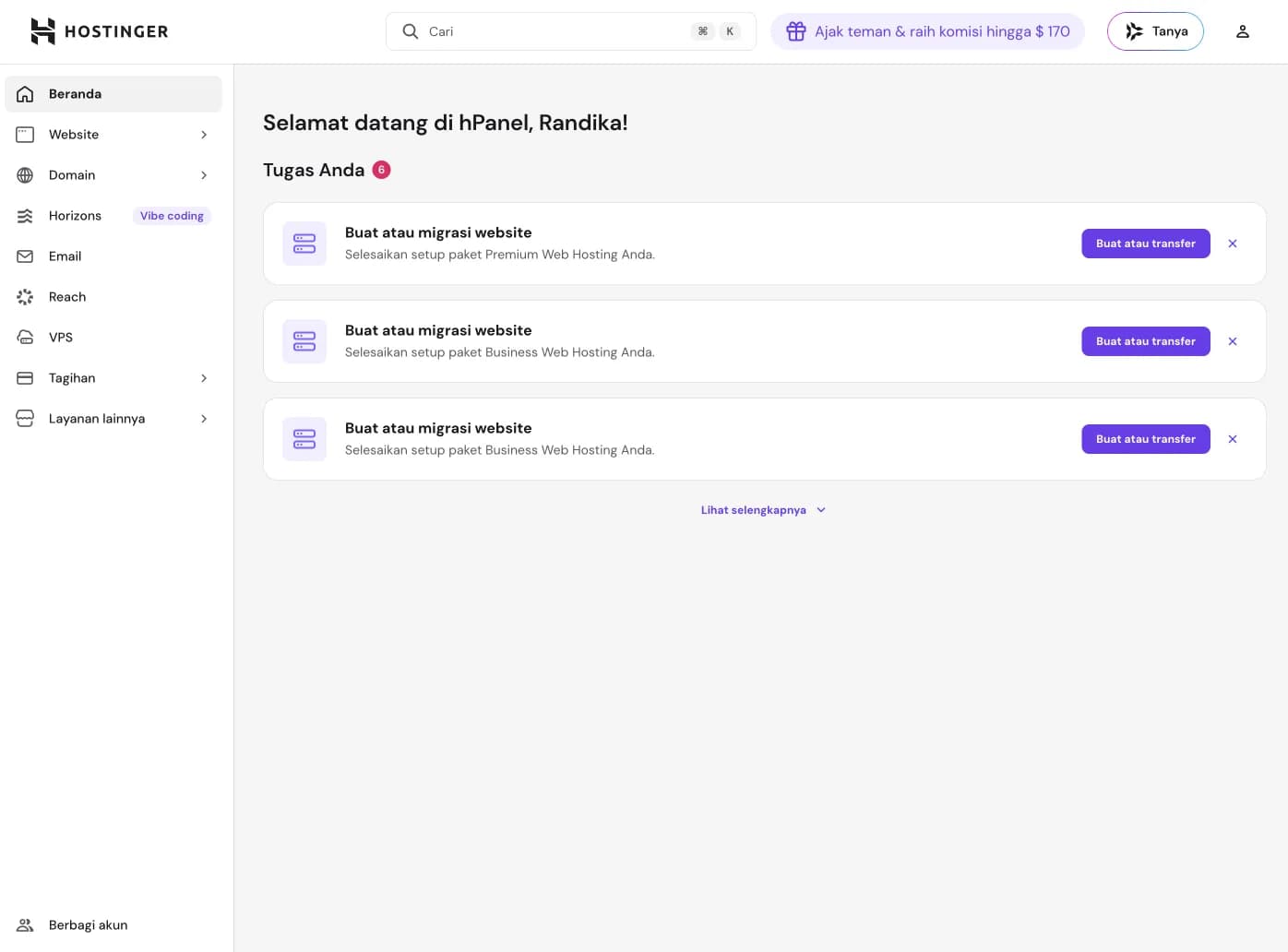The image size is (1288, 952).
Task: Click the Horizons icon in sidebar
Action: [25, 216]
